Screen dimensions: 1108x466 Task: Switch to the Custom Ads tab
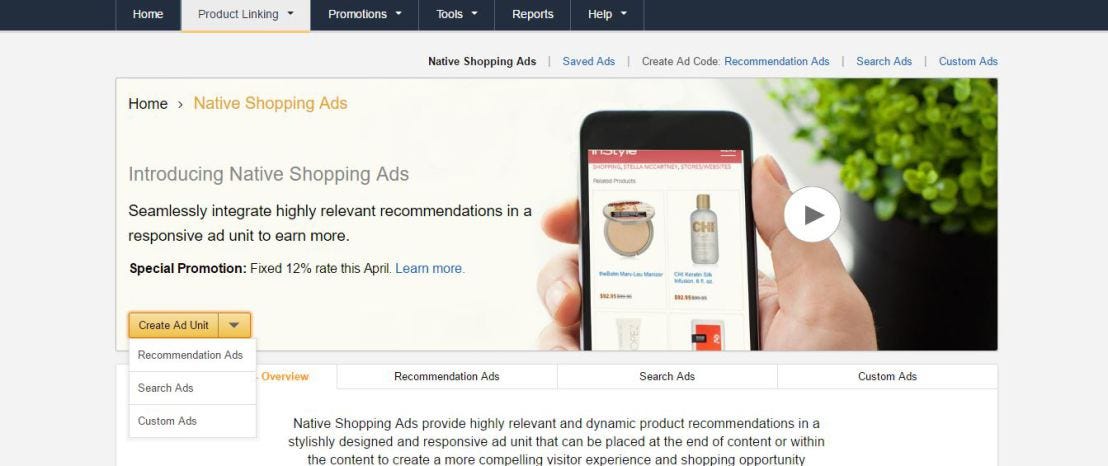(888, 376)
